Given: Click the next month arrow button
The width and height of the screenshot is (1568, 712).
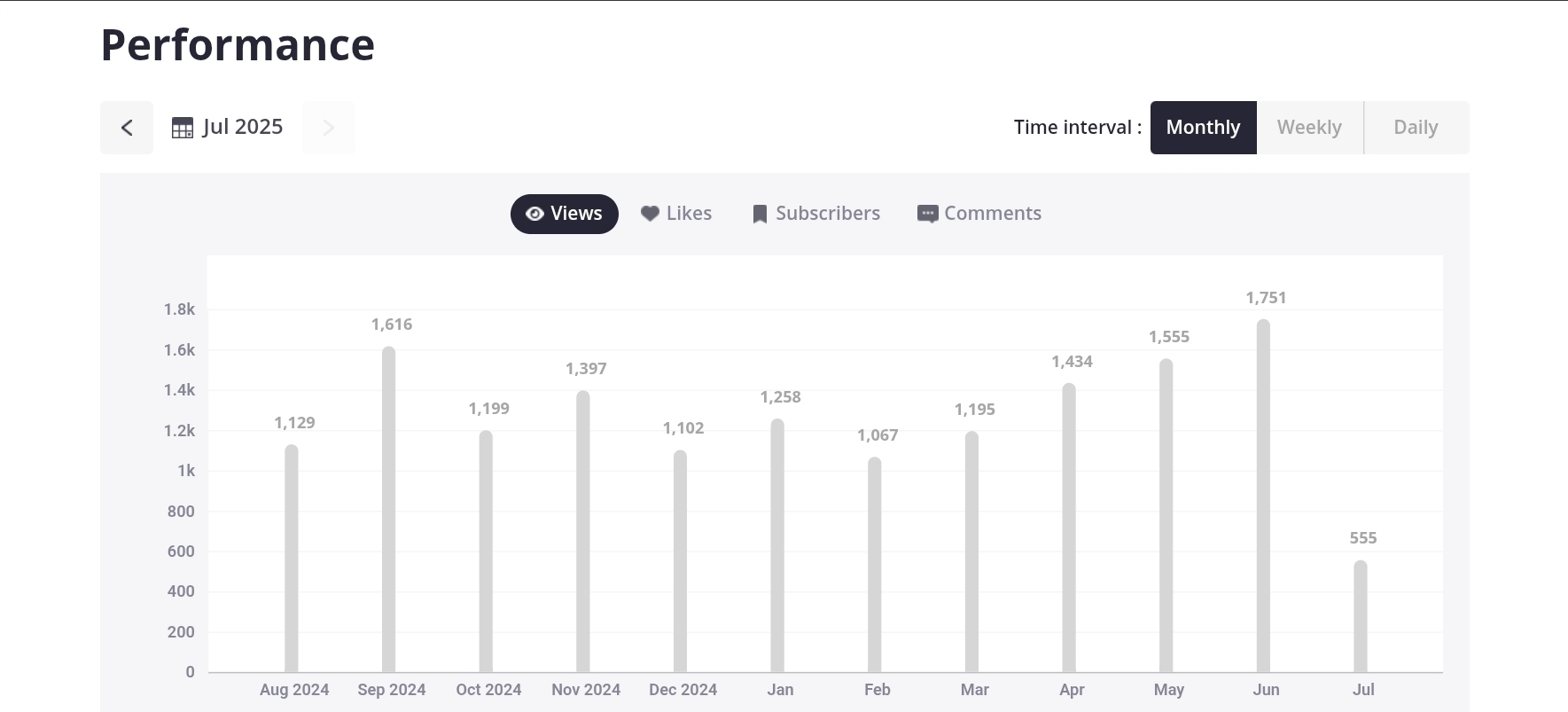Looking at the screenshot, I should [x=328, y=128].
